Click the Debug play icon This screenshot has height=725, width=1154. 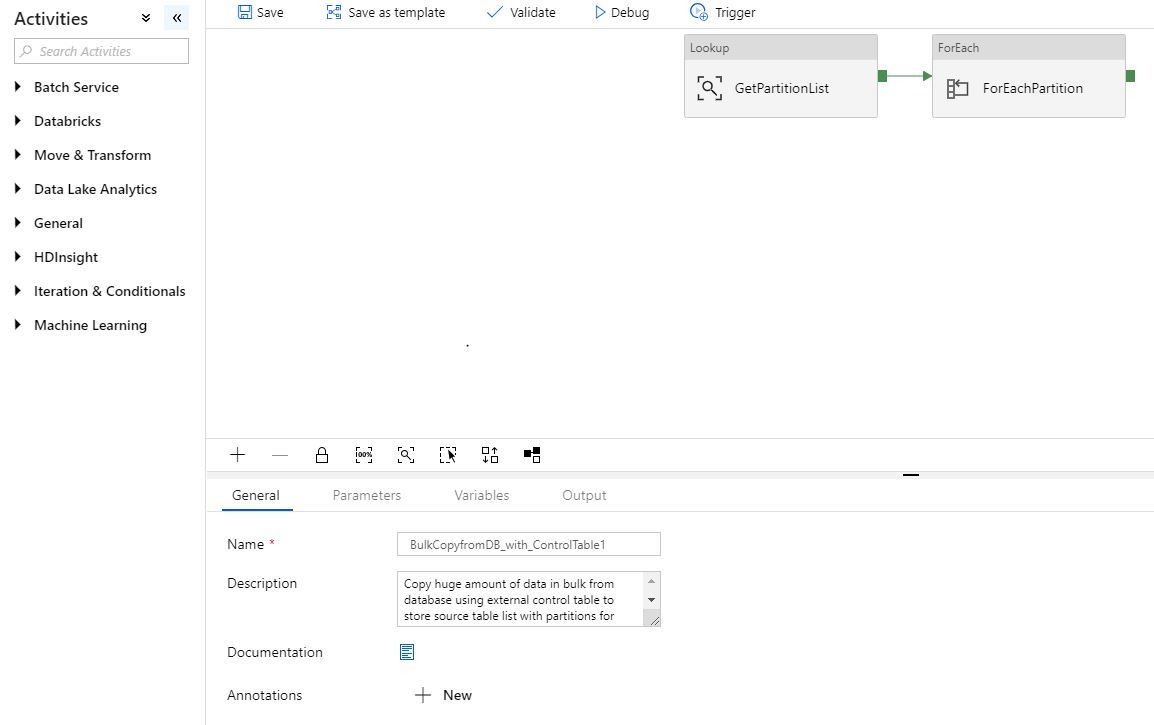pyautogui.click(x=600, y=13)
